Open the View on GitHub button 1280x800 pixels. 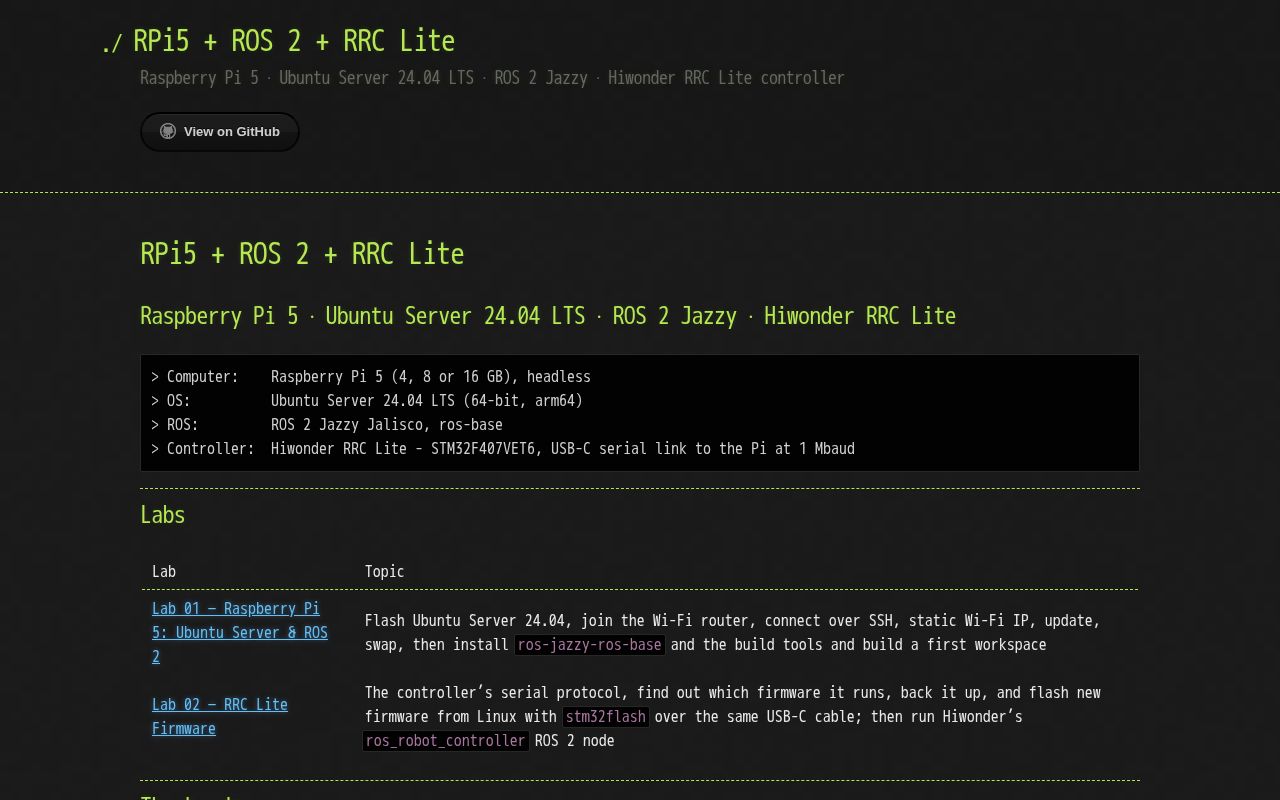click(220, 131)
